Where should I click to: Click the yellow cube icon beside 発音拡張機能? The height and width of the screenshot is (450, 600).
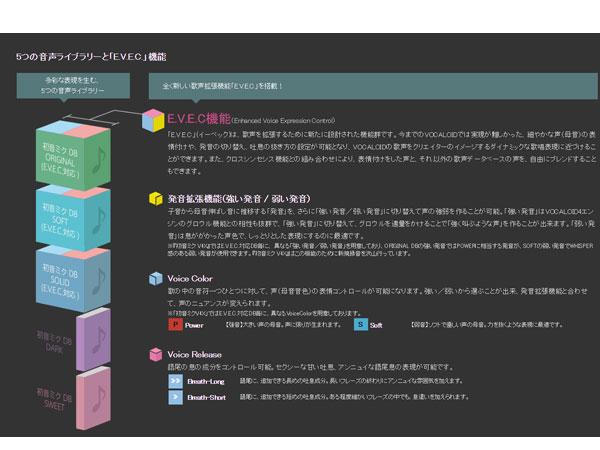(x=156, y=198)
